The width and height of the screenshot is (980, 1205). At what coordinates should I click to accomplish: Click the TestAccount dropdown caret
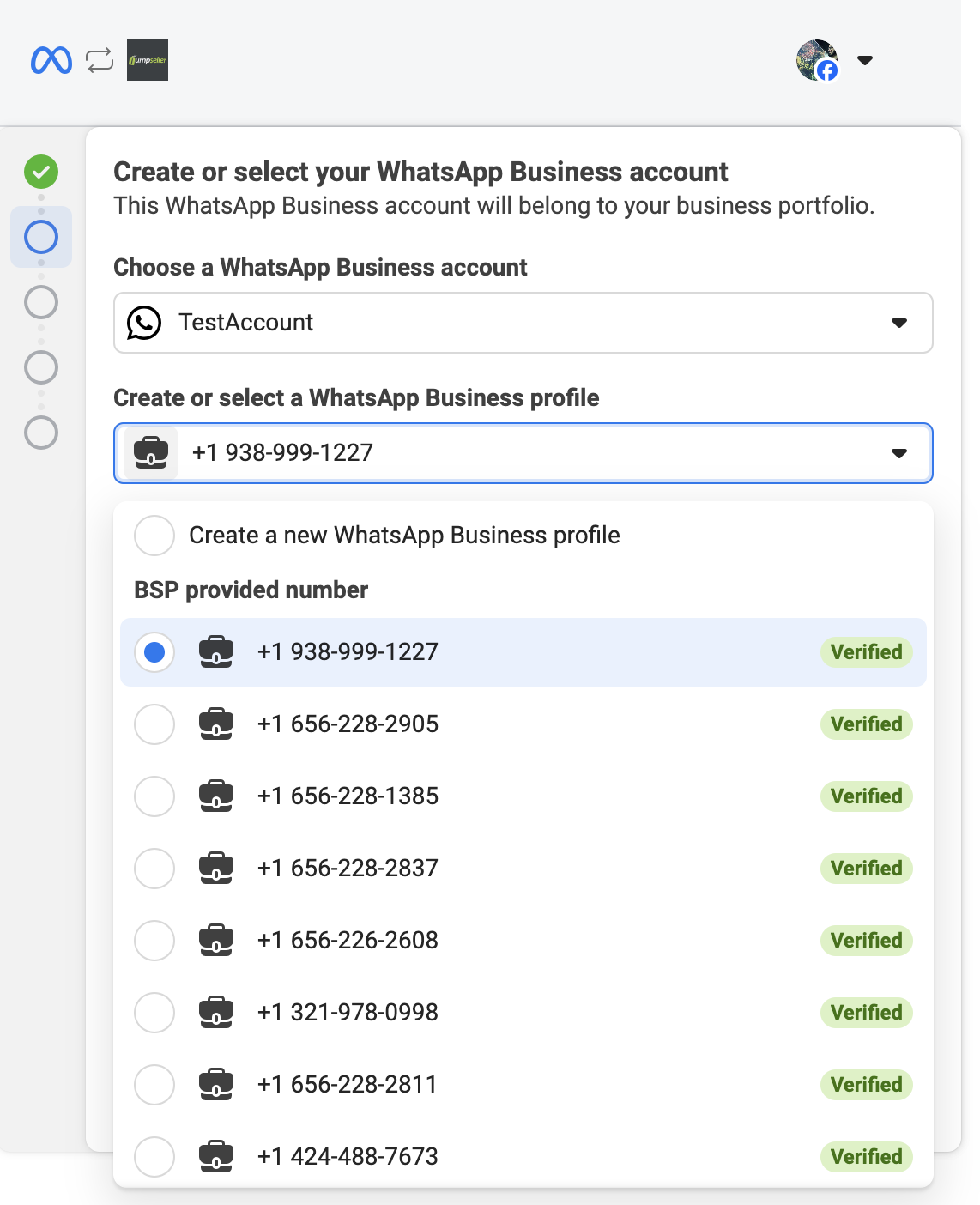(x=899, y=323)
